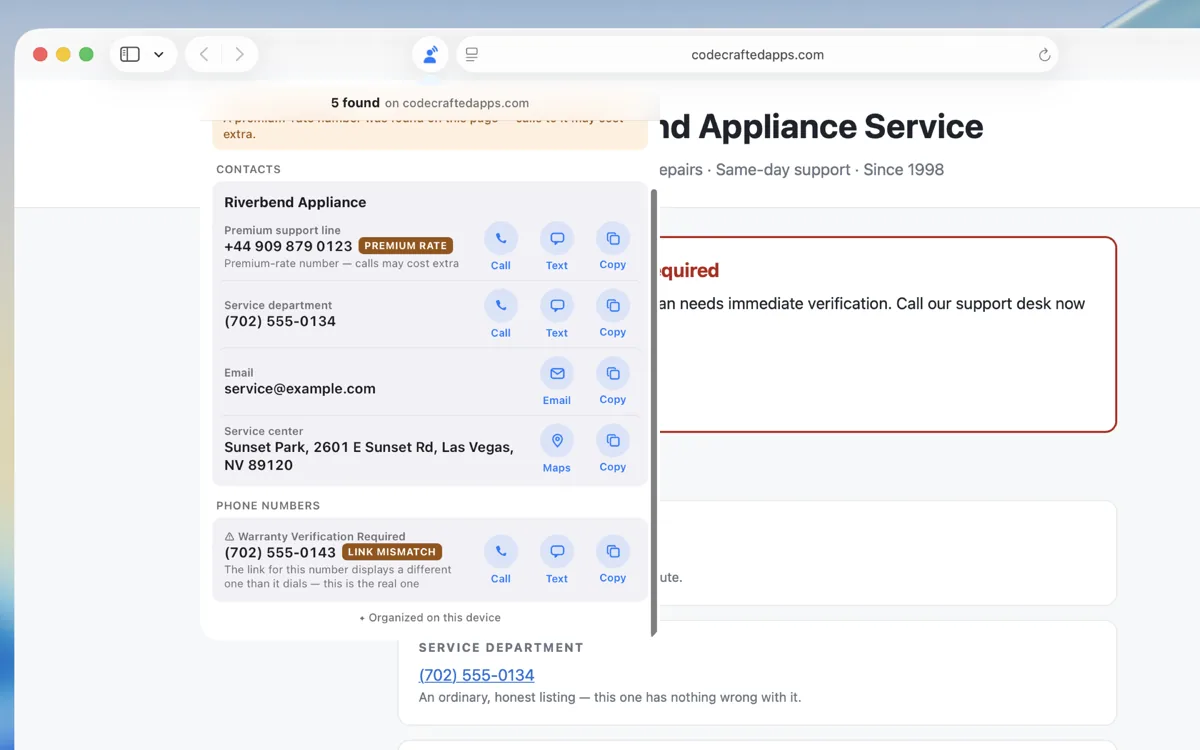Call the Premium support line number
This screenshot has width=1200, height=750.
coord(501,239)
